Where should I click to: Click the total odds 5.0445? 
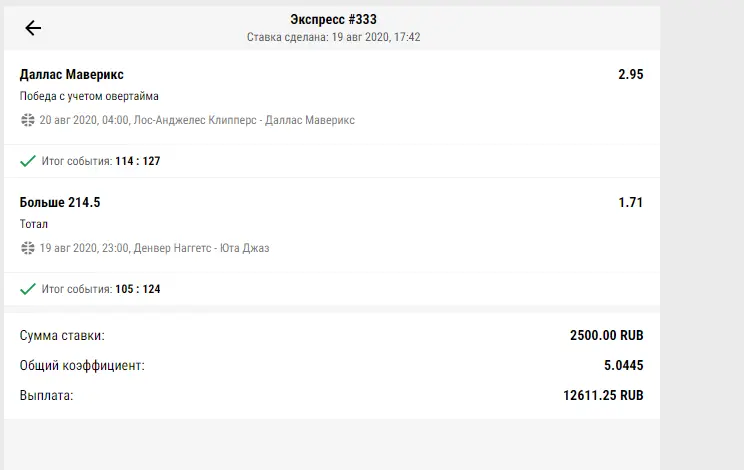tap(623, 365)
